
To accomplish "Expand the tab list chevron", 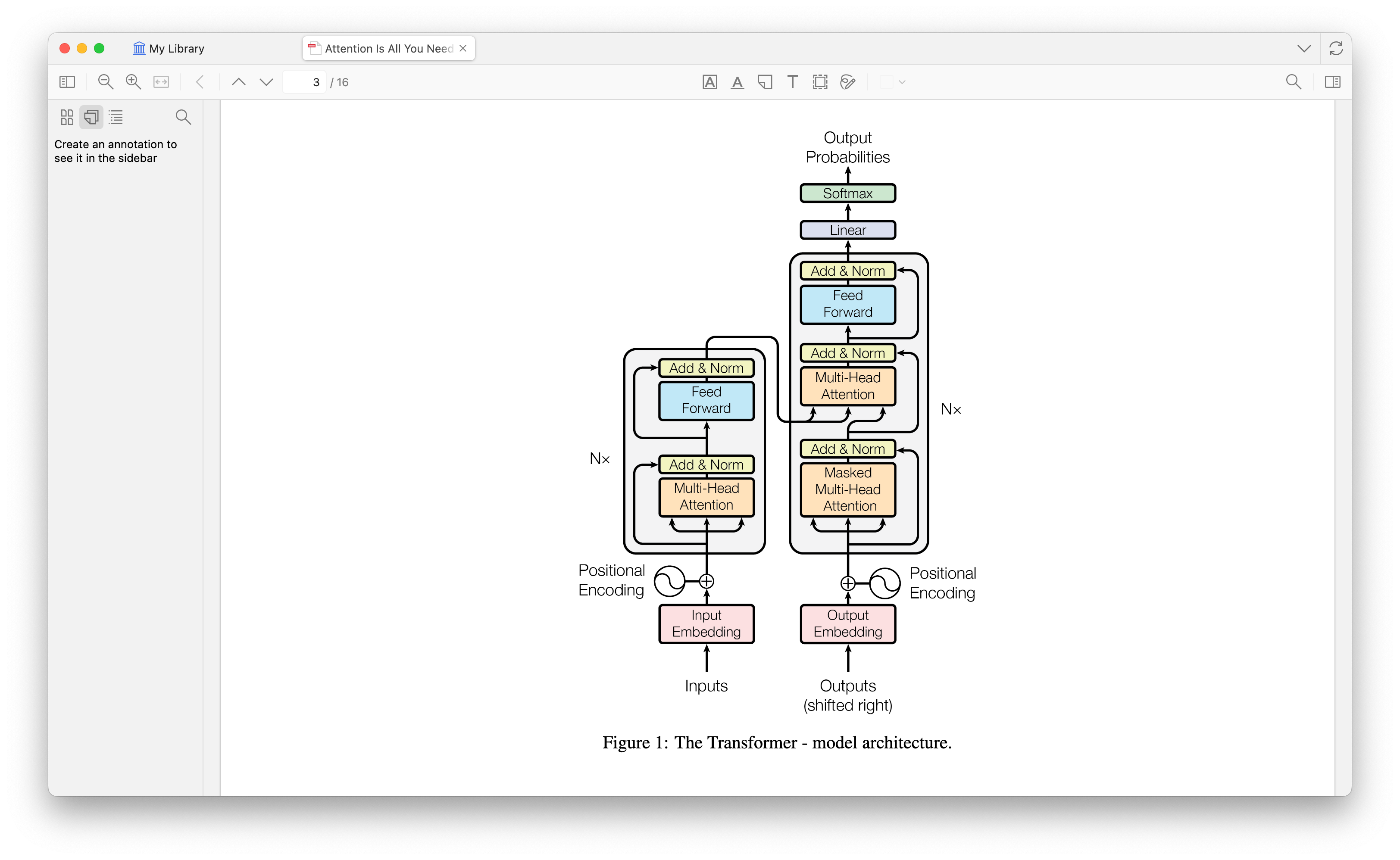I will pos(1304,48).
